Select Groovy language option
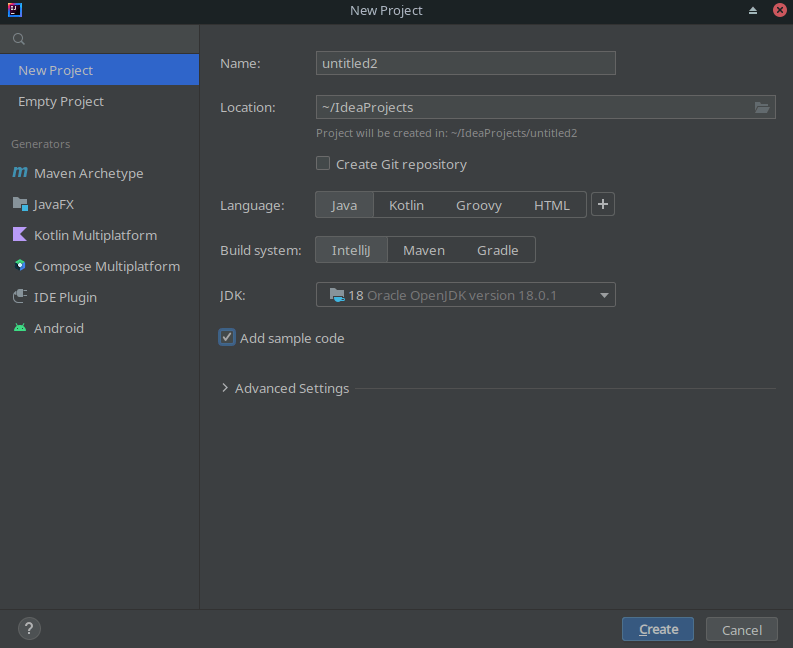This screenshot has height=648, width=793. [478, 205]
